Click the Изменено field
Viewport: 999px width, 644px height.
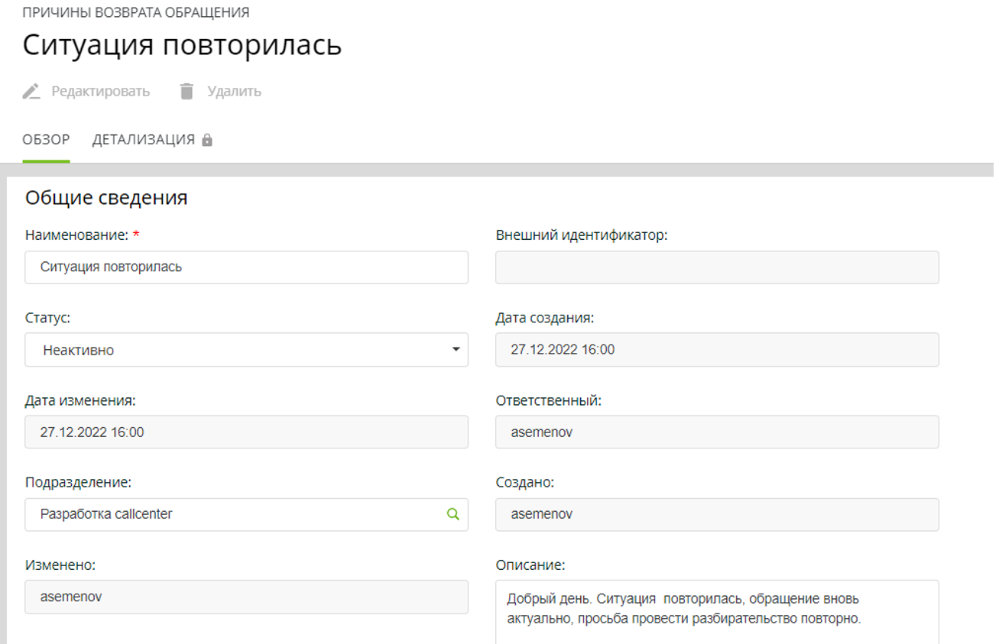pyautogui.click(x=246, y=597)
